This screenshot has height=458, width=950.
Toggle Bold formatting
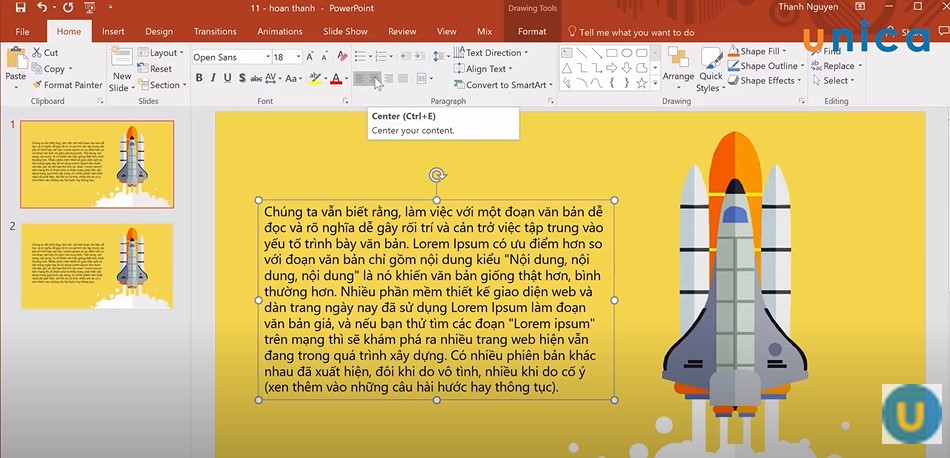tap(199, 78)
